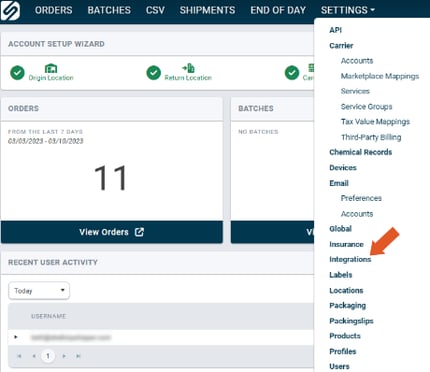Open Email Preferences settings

pos(361,198)
